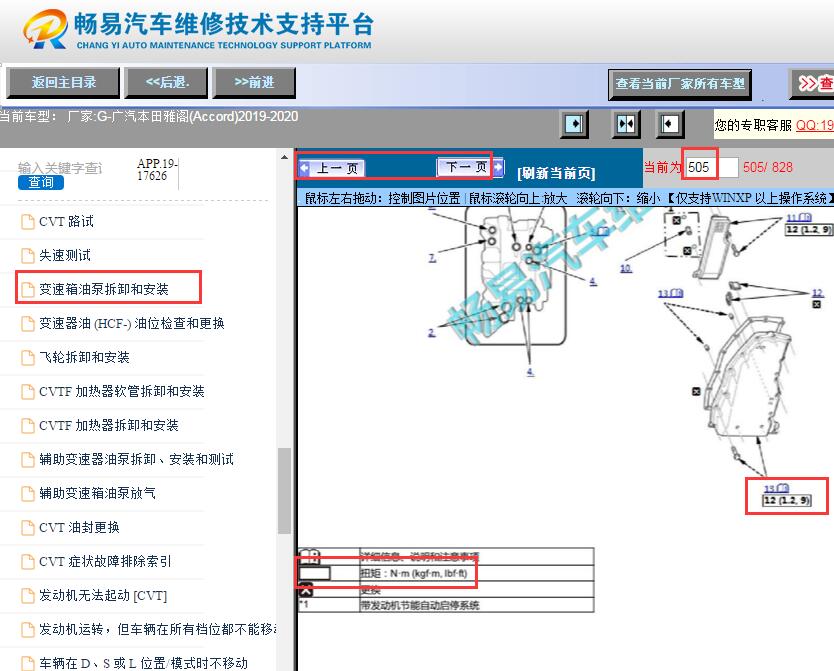Click part number 12 link in diagram
The width and height of the screenshot is (834, 671).
tap(818, 293)
